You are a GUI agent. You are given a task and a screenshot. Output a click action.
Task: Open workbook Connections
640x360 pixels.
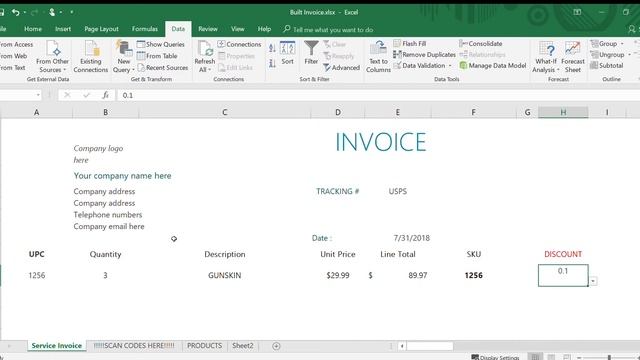click(x=239, y=44)
